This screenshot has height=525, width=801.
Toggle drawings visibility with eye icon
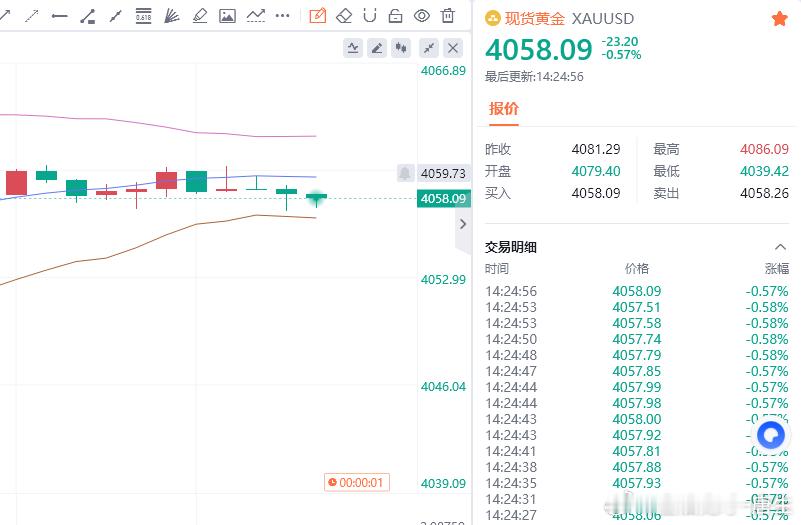click(x=421, y=16)
